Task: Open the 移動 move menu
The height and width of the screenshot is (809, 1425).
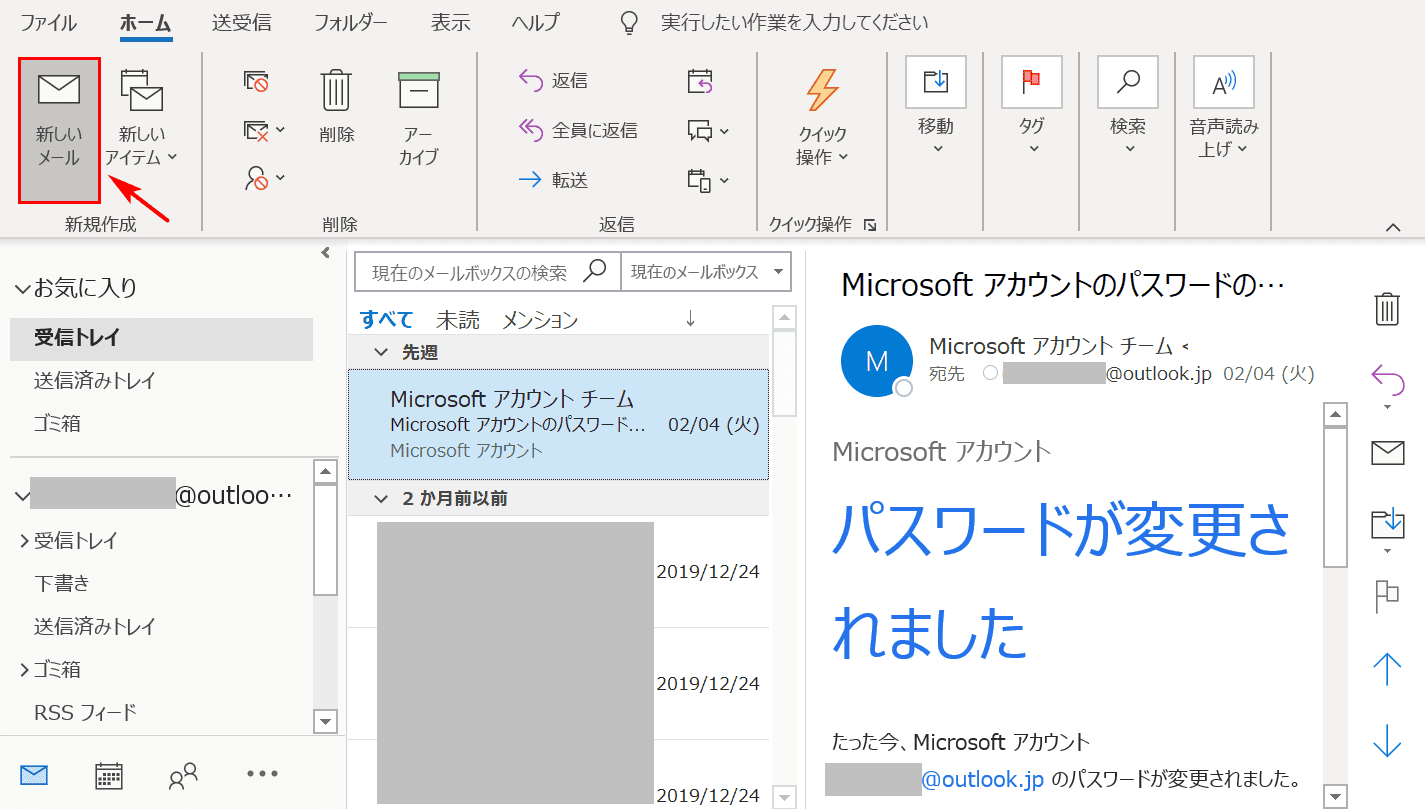Action: [936, 107]
